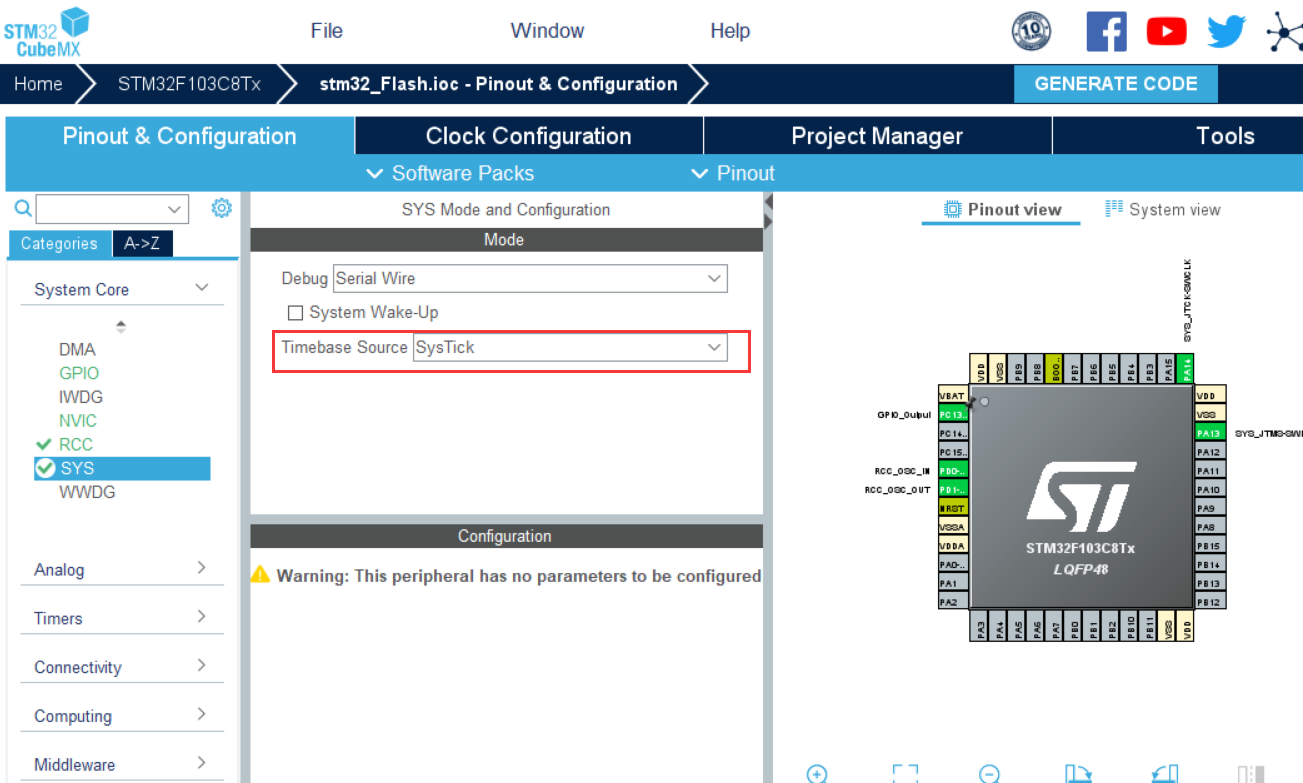Open the Debug Serial Wire dropdown
The image size is (1303, 783).
(x=530, y=278)
